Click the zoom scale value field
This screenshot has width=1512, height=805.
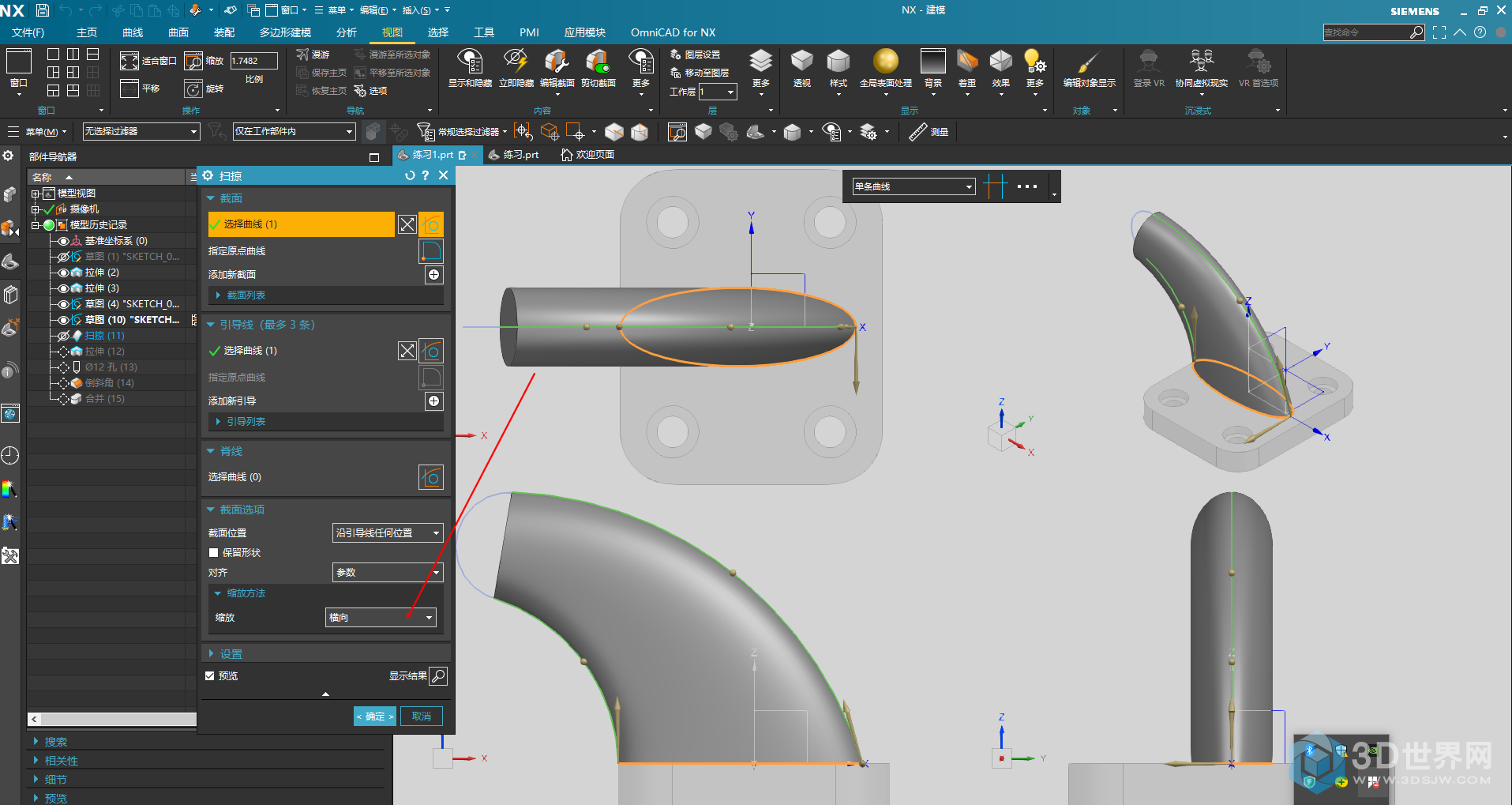coord(253,61)
